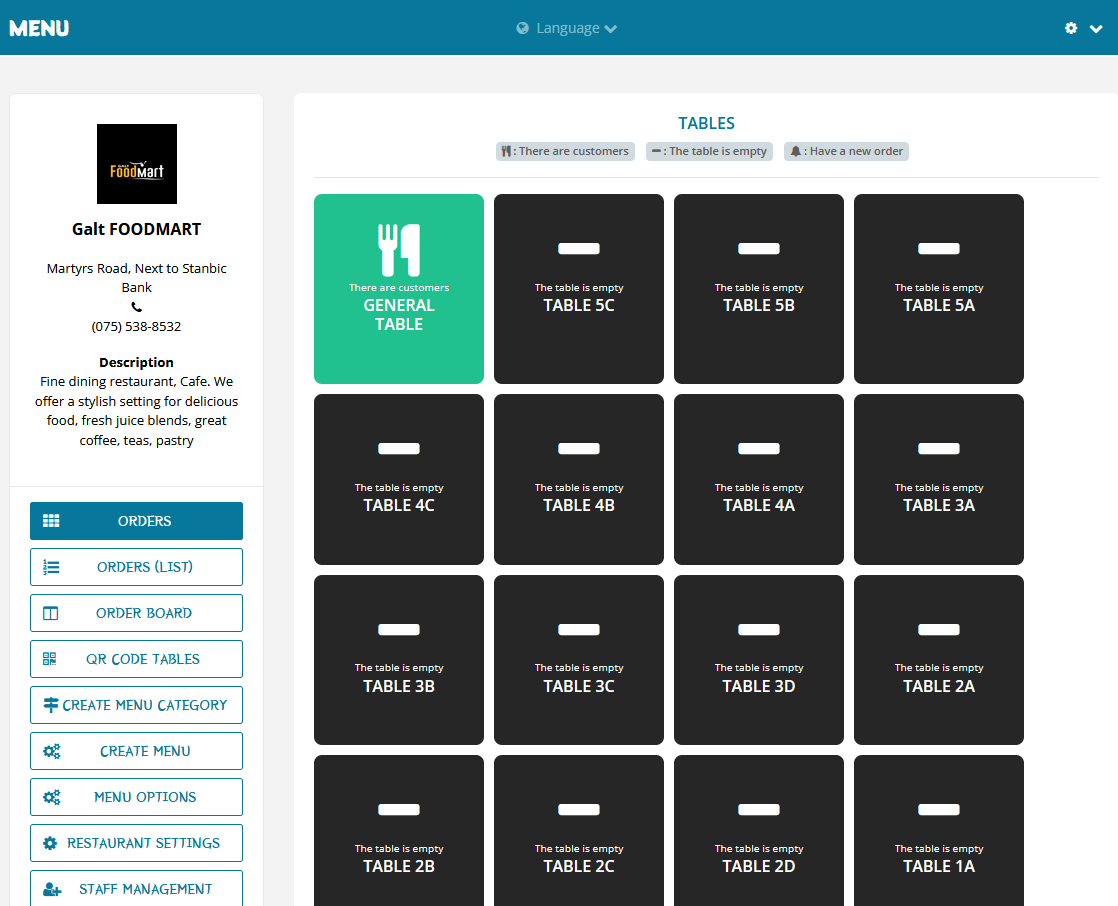Click the Language chevron arrow
This screenshot has height=906, width=1118.
(x=610, y=29)
